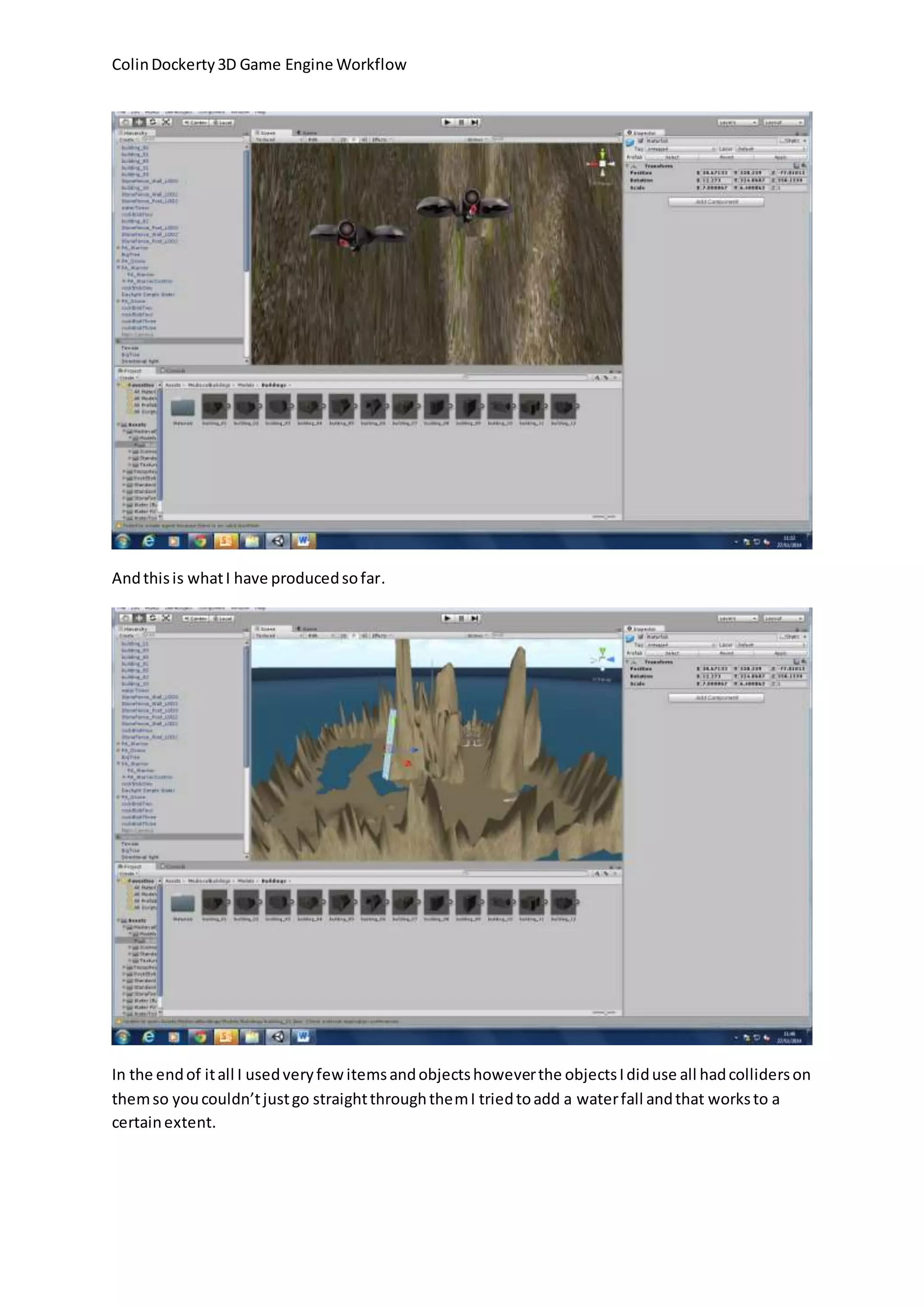Select the Hand tool in the drone scene screenshot
The height and width of the screenshot is (1307, 924).
click(125, 122)
